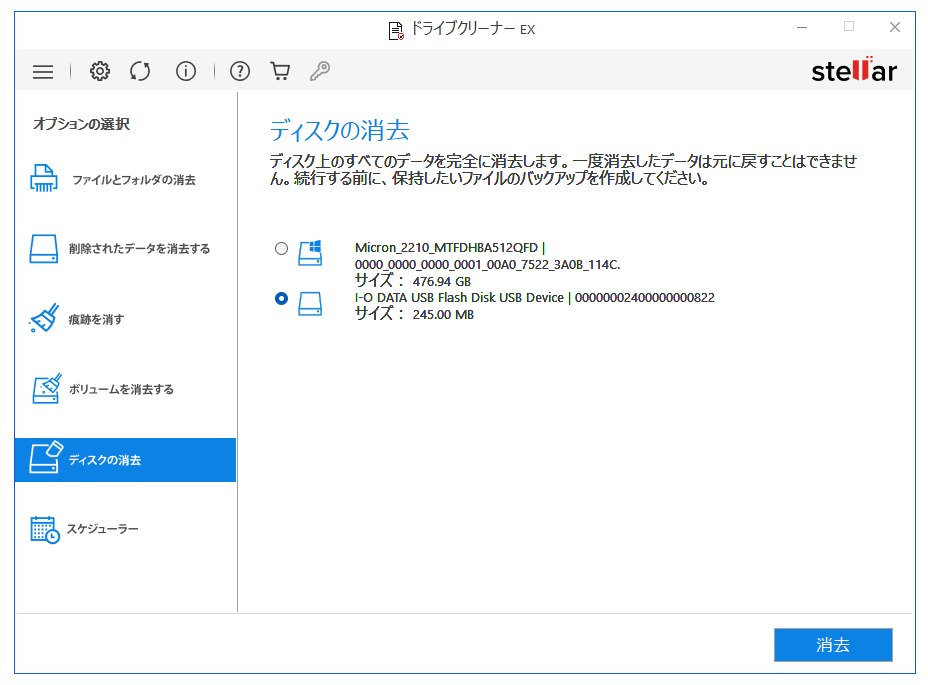Click the application icon in the title bar

(x=396, y=30)
